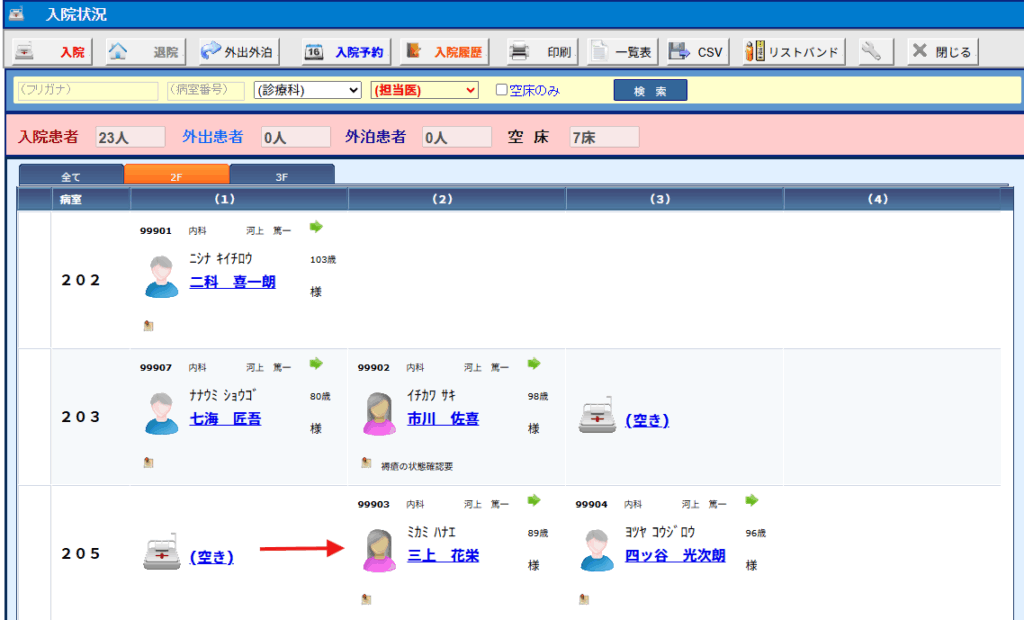This screenshot has width=1024, height=620.
Task: Click the フリガナ input field
Action: click(x=86, y=90)
